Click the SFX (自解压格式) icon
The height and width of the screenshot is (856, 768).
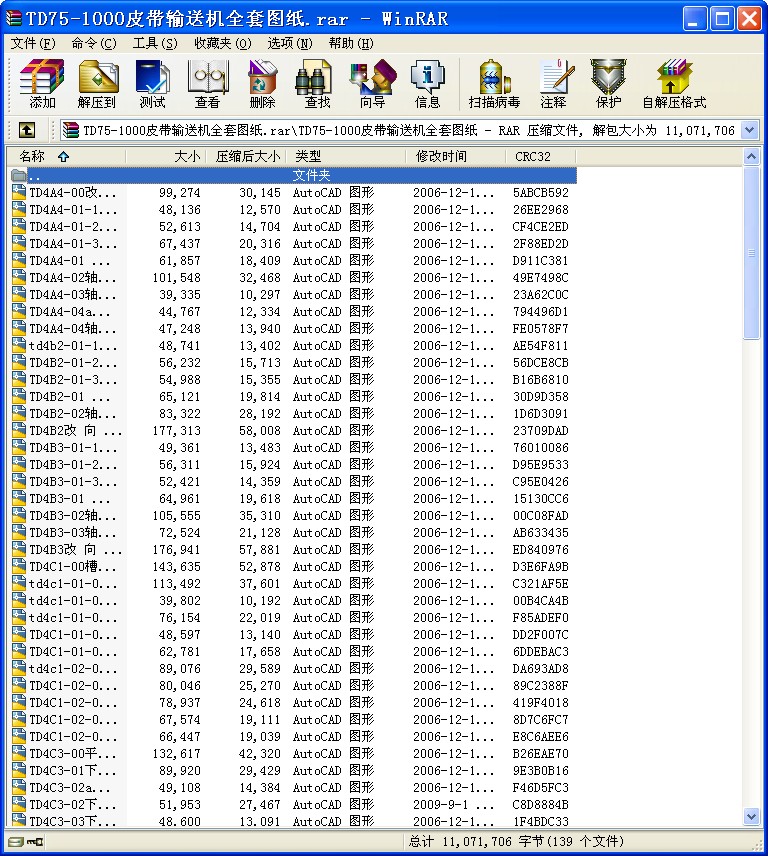pyautogui.click(x=674, y=83)
